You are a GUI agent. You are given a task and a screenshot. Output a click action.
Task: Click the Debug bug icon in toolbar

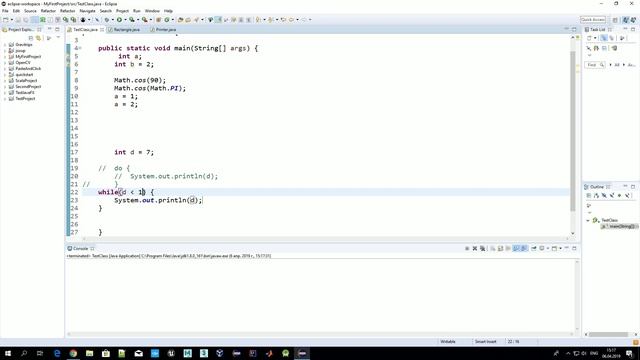pyautogui.click(x=107, y=20)
